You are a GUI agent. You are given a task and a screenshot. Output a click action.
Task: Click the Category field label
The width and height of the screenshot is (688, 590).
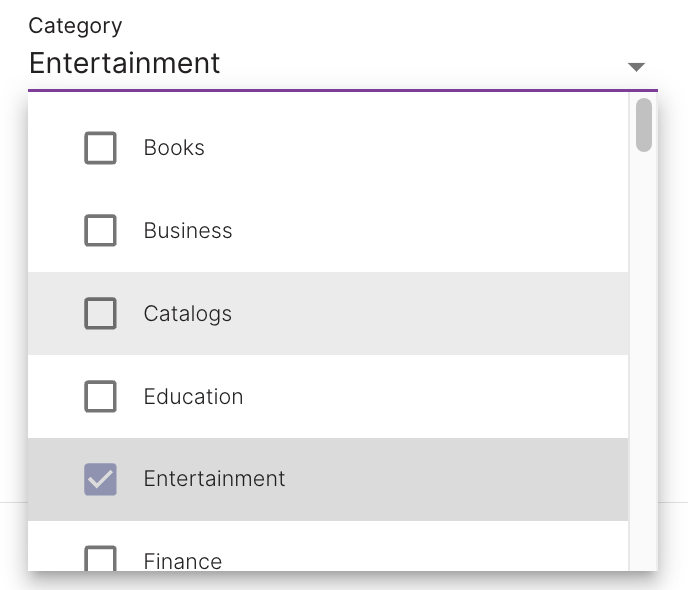pos(75,26)
